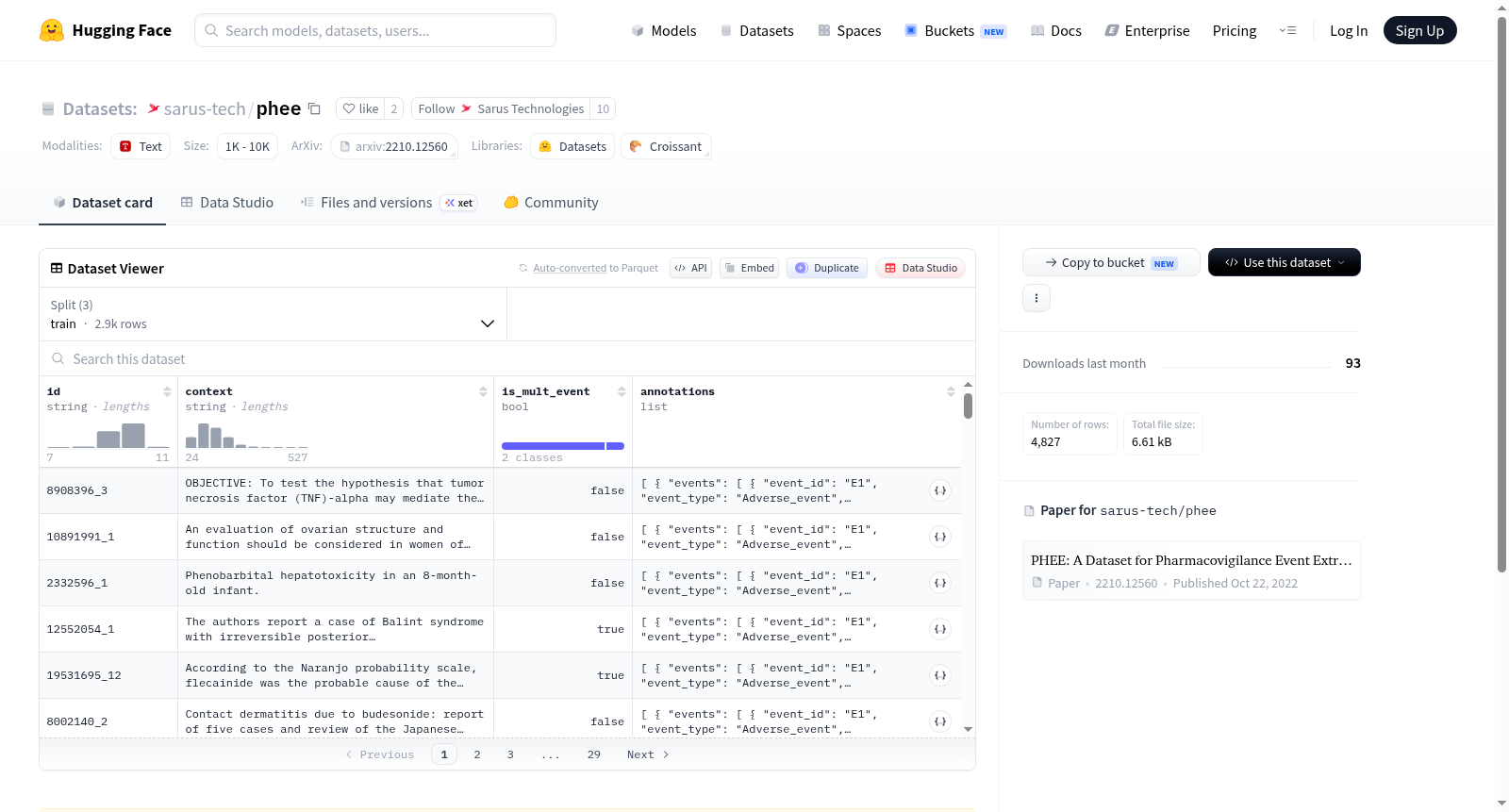
Task: Focus the main search models field
Action: [x=375, y=30]
